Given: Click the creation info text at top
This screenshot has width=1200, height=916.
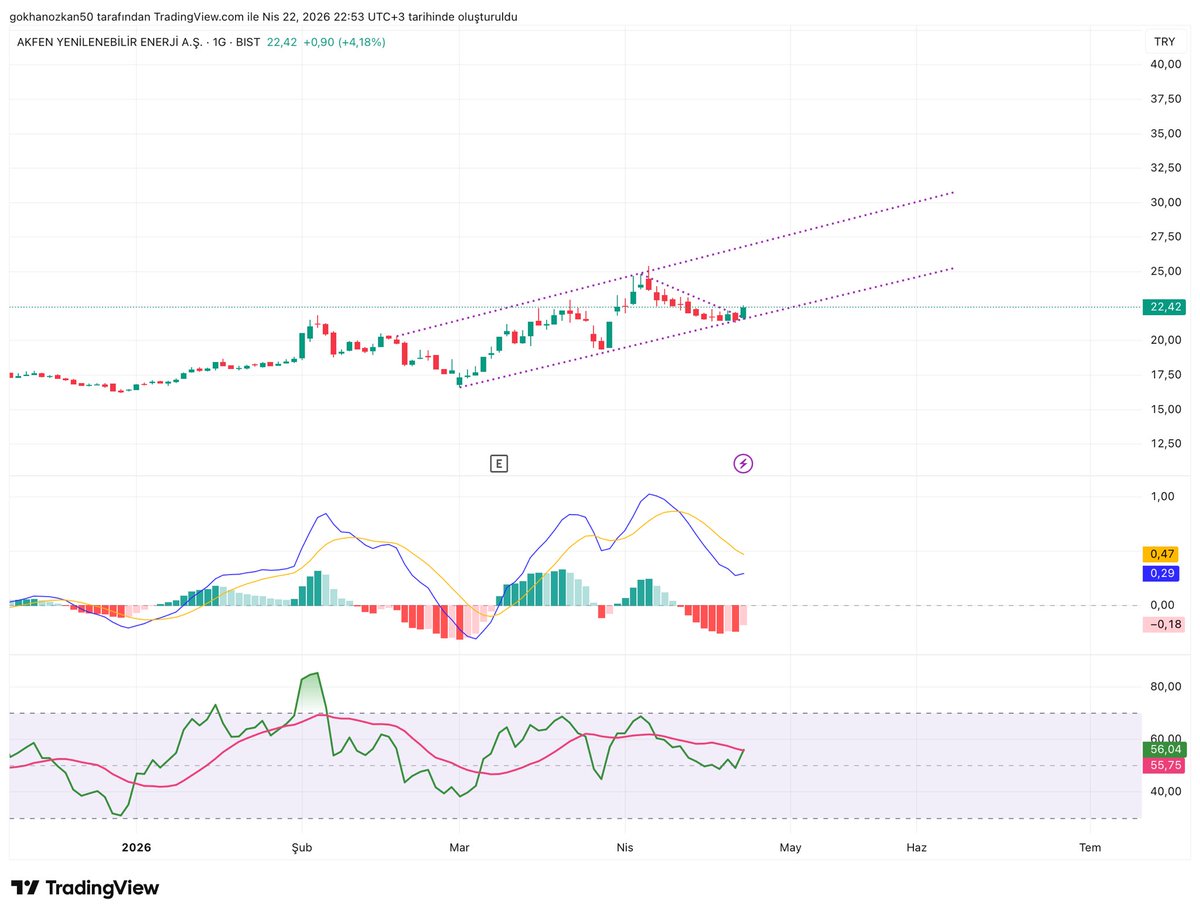Looking at the screenshot, I should pos(264,17).
